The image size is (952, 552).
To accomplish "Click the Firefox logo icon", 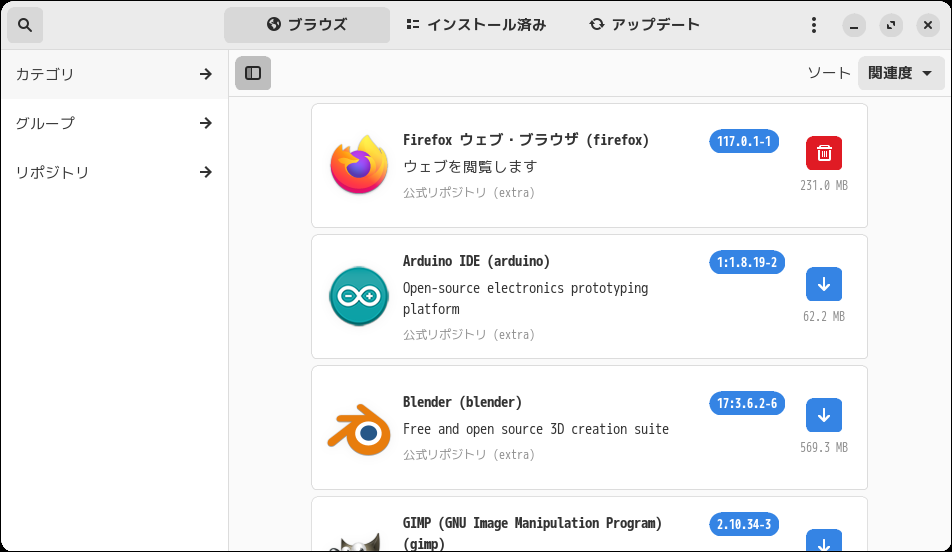I will click(x=359, y=165).
